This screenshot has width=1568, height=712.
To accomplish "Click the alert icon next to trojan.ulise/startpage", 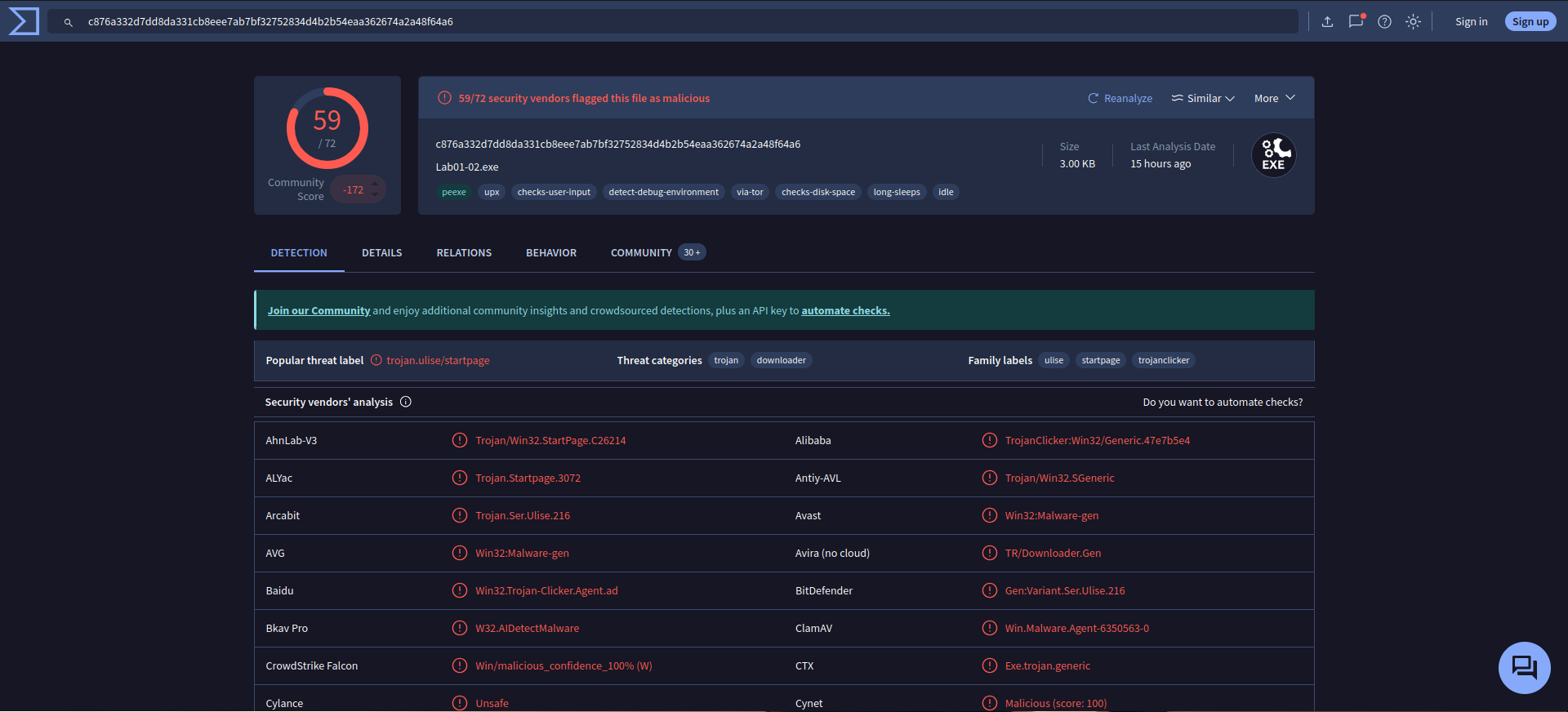I will coord(376,360).
